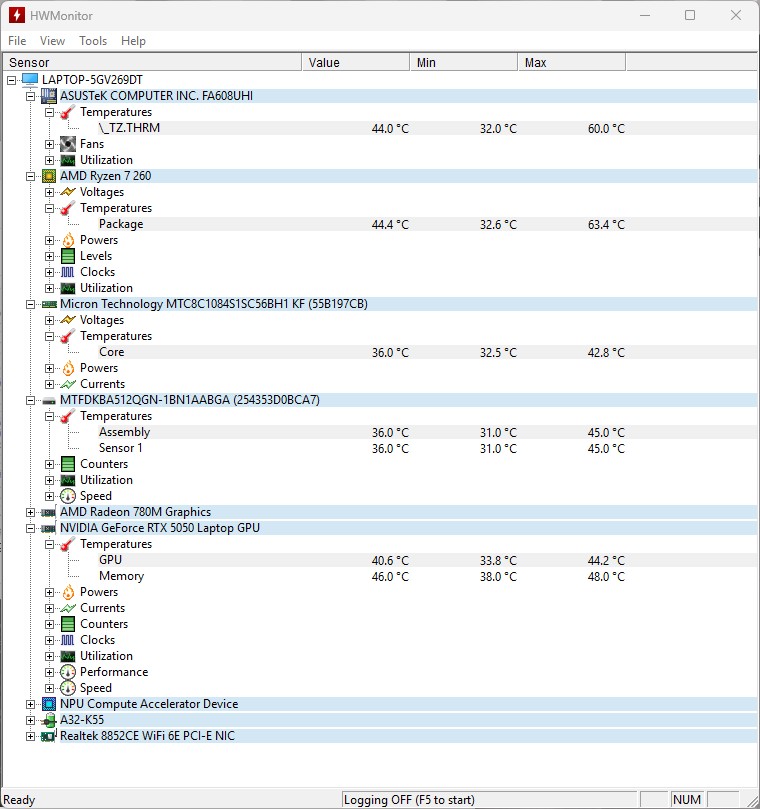The width and height of the screenshot is (760, 809).
Task: Click the Min column header
Action: pyautogui.click(x=464, y=62)
